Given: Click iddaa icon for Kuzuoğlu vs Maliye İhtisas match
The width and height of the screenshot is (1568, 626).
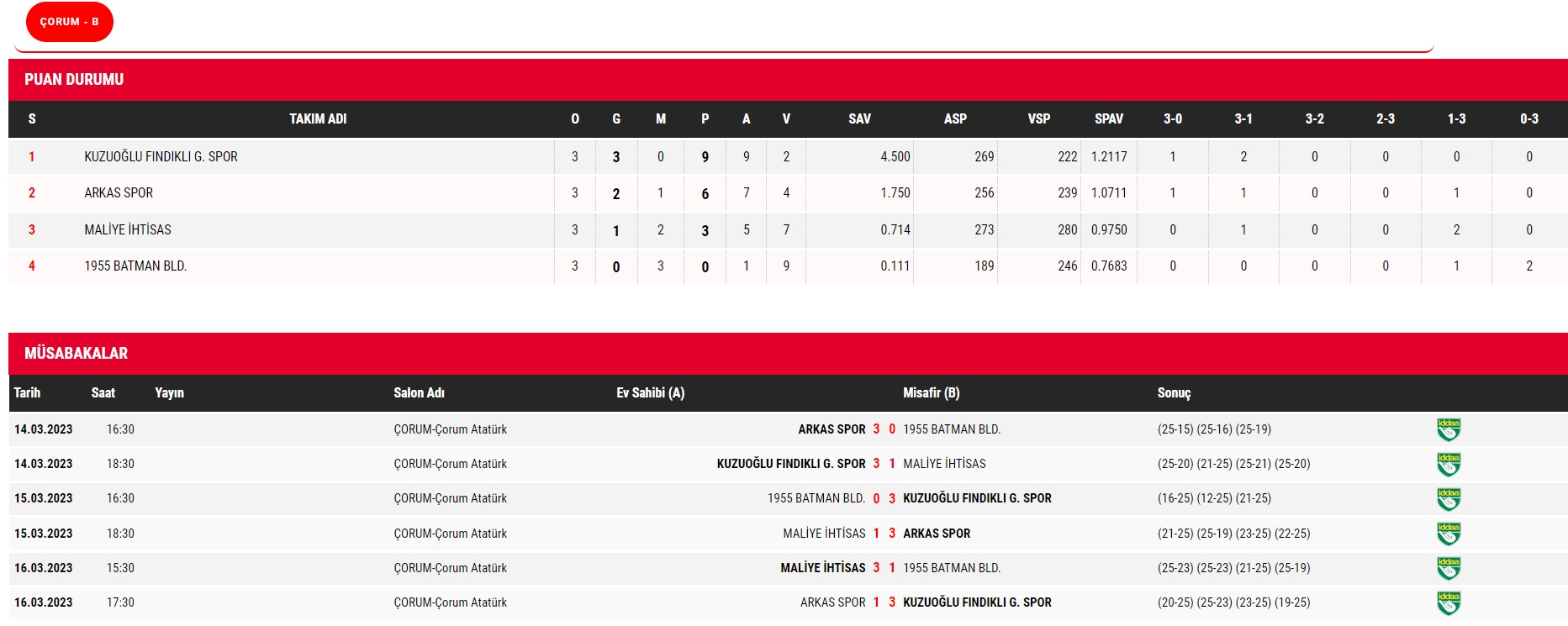Looking at the screenshot, I should (1448, 464).
